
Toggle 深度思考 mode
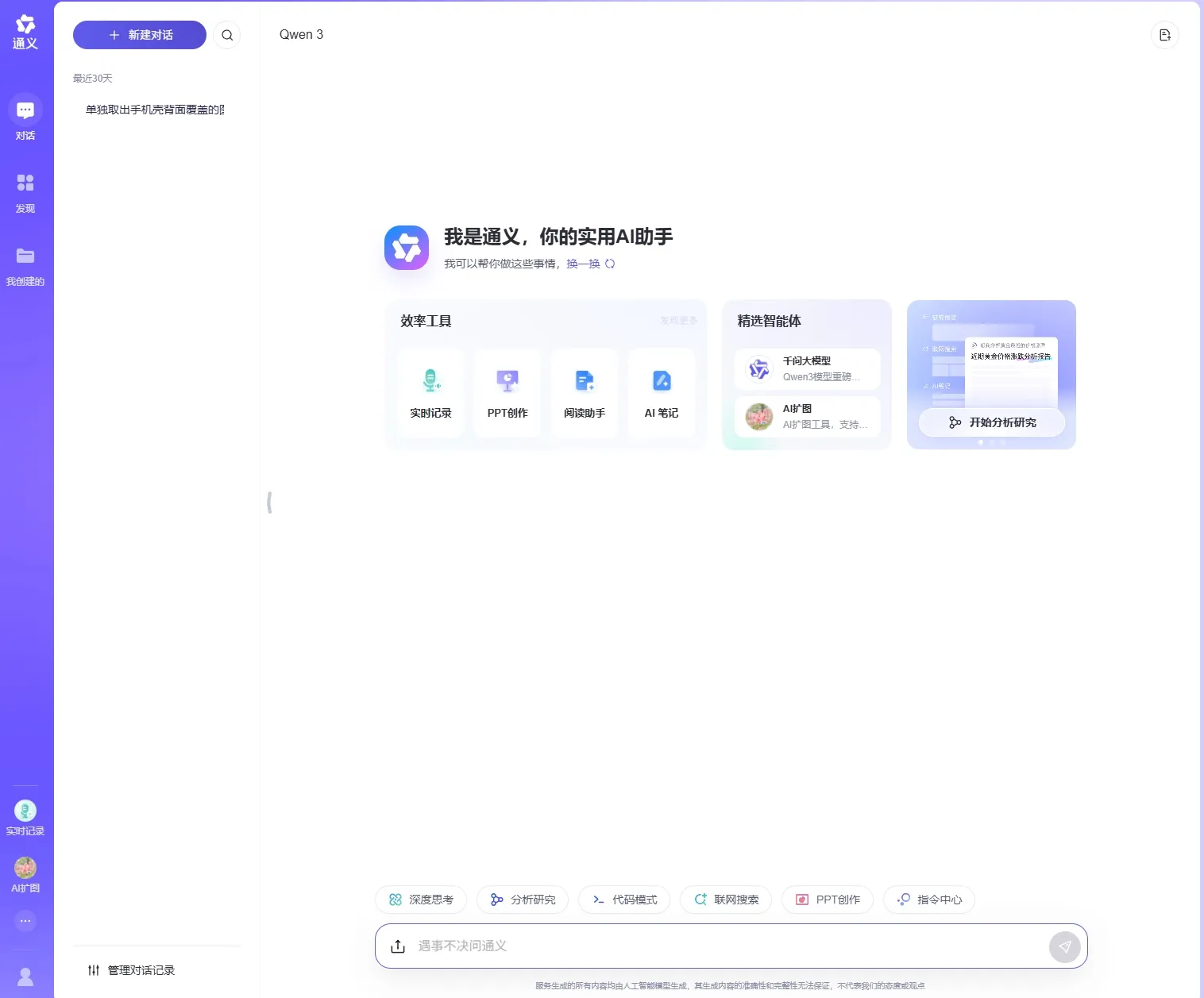[x=421, y=900]
